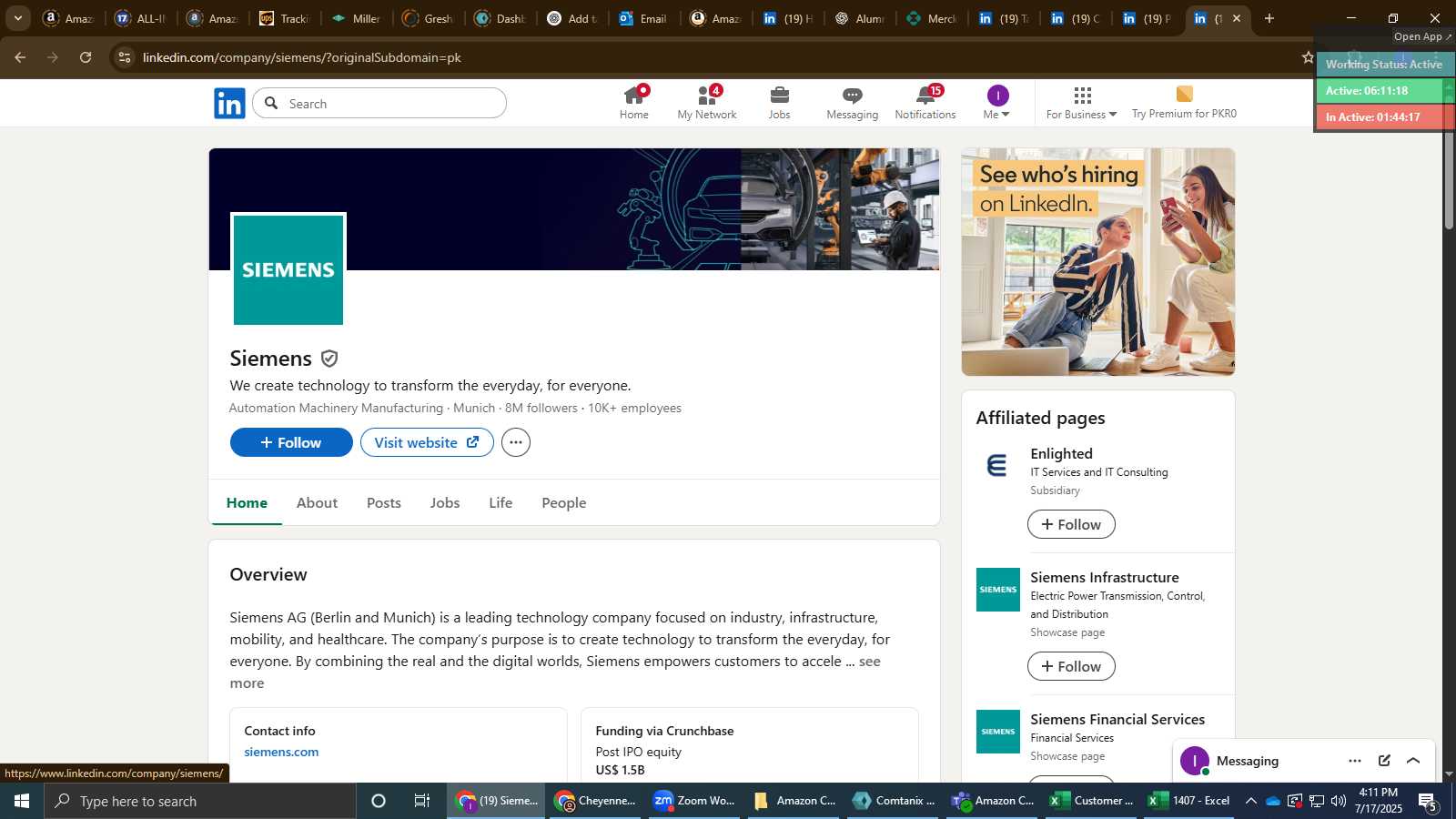Switch to the Email browser tab
Viewport: 1456px width, 819px height.
643,18
